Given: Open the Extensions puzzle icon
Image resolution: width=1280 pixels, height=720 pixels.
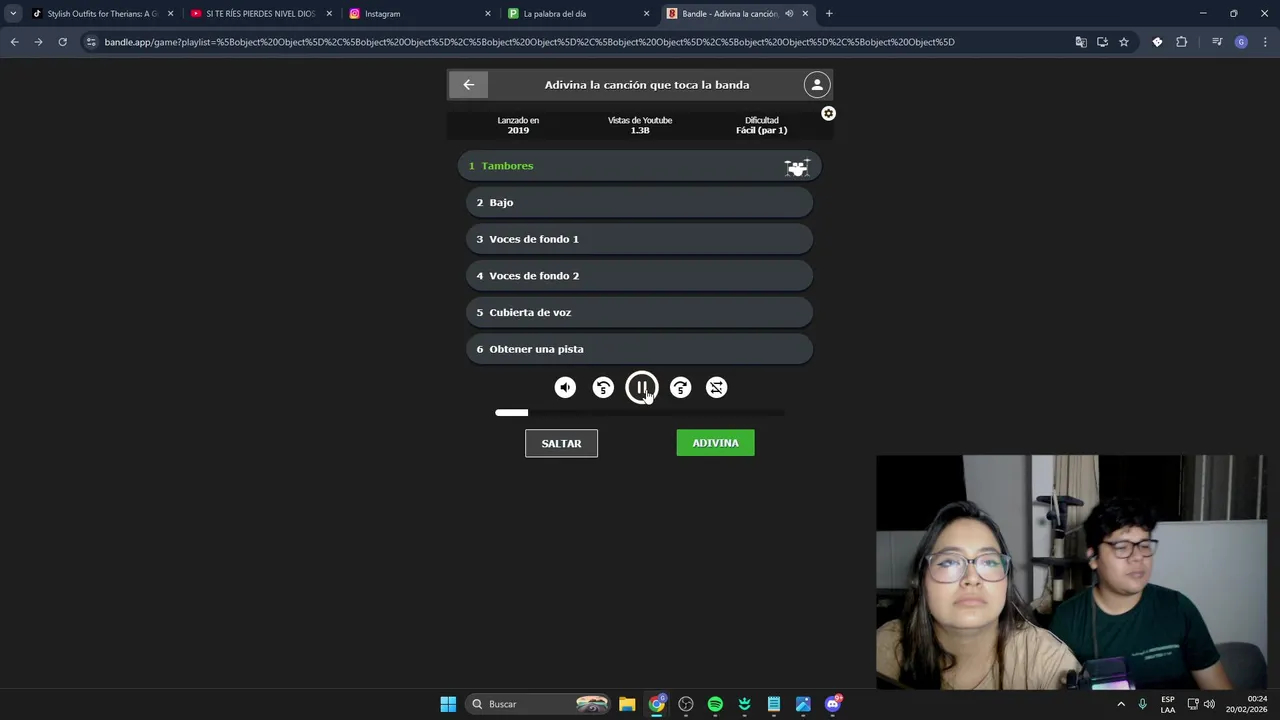Looking at the screenshot, I should (x=1182, y=42).
